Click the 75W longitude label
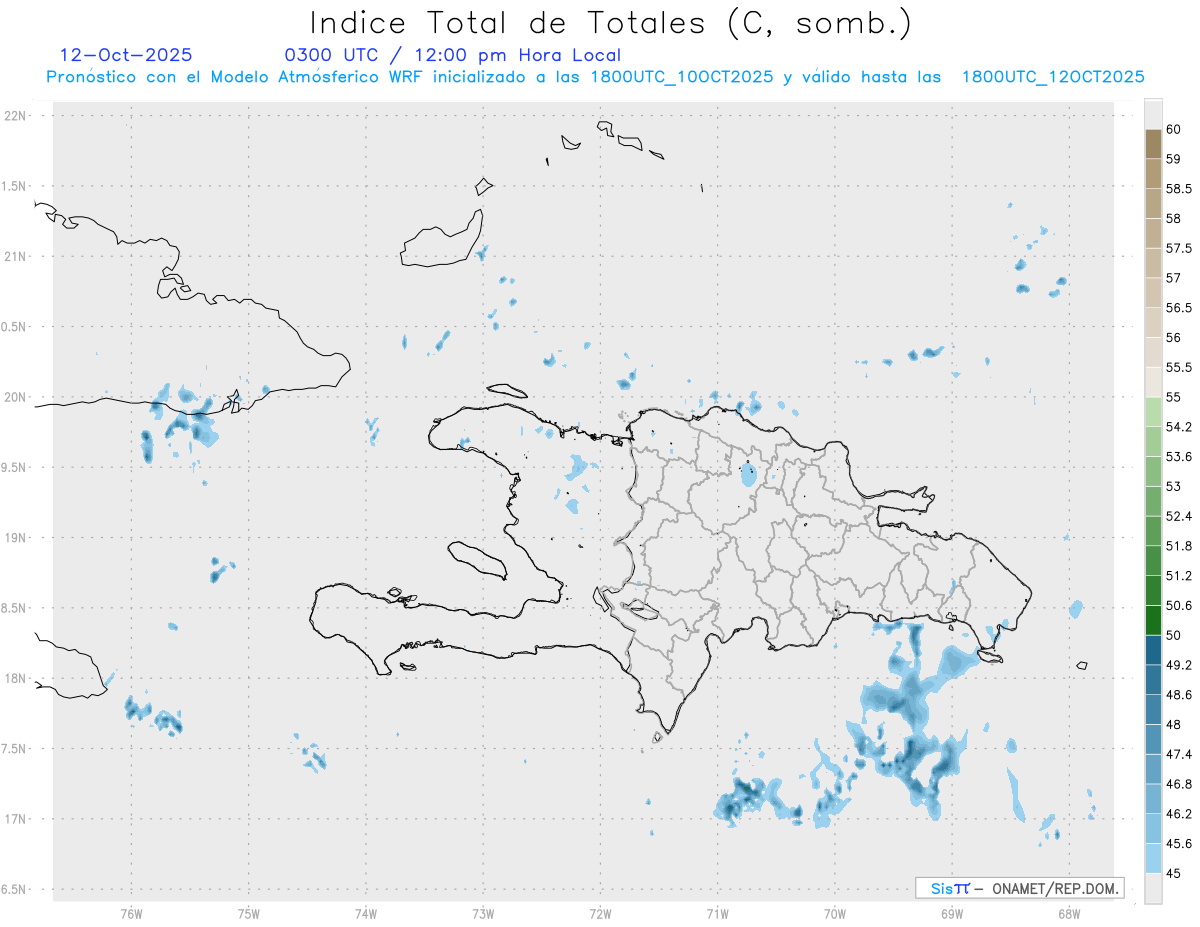Image resolution: width=1200 pixels, height=927 pixels. [x=248, y=913]
